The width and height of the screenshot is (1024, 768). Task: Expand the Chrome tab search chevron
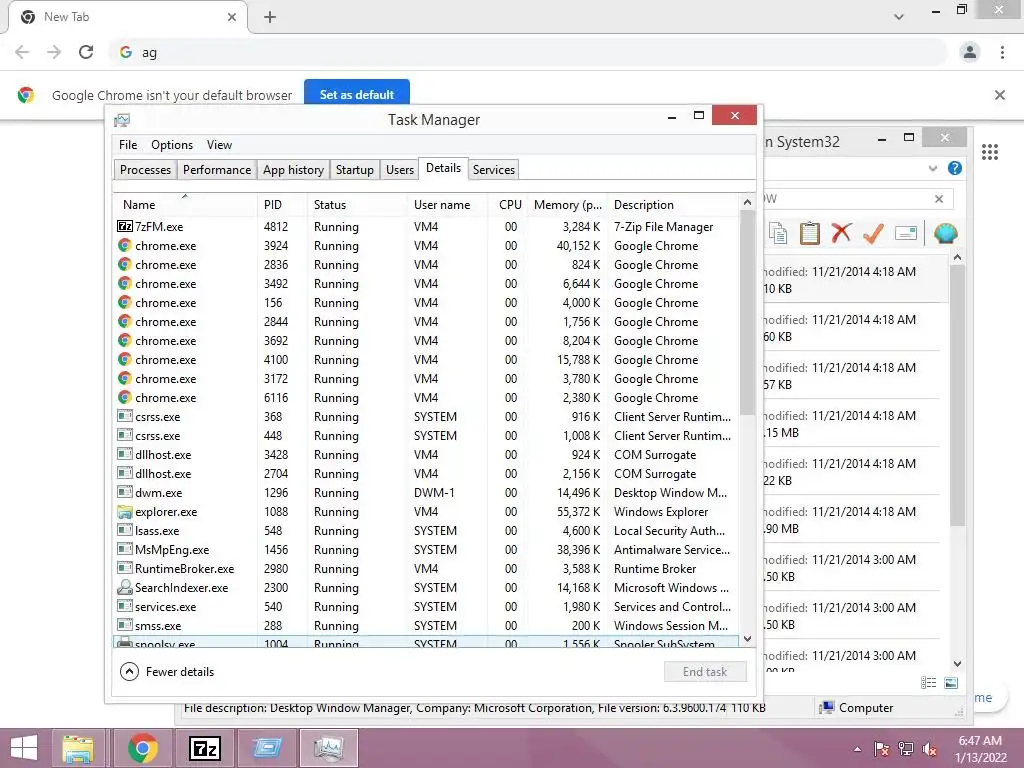coord(899,17)
